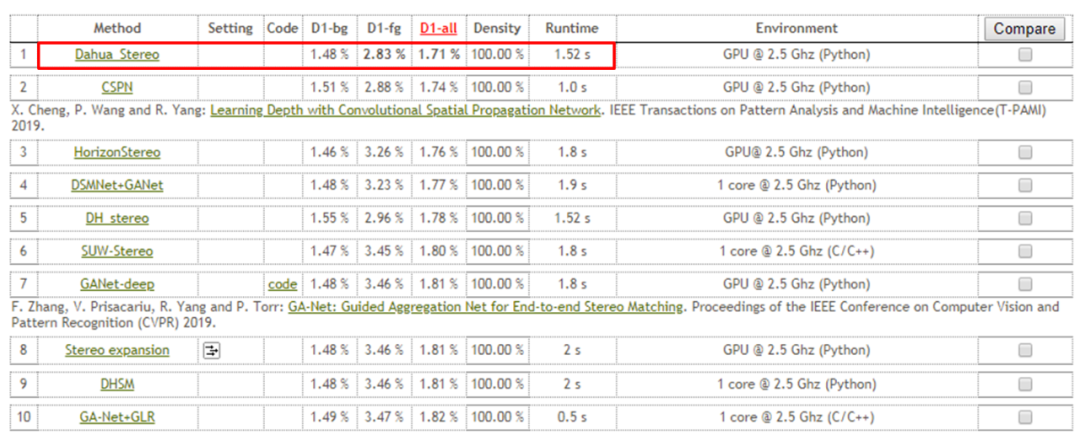Tick the compare checkbox for Dahua_Stereo
The height and width of the screenshot is (436, 1080).
point(1025,56)
